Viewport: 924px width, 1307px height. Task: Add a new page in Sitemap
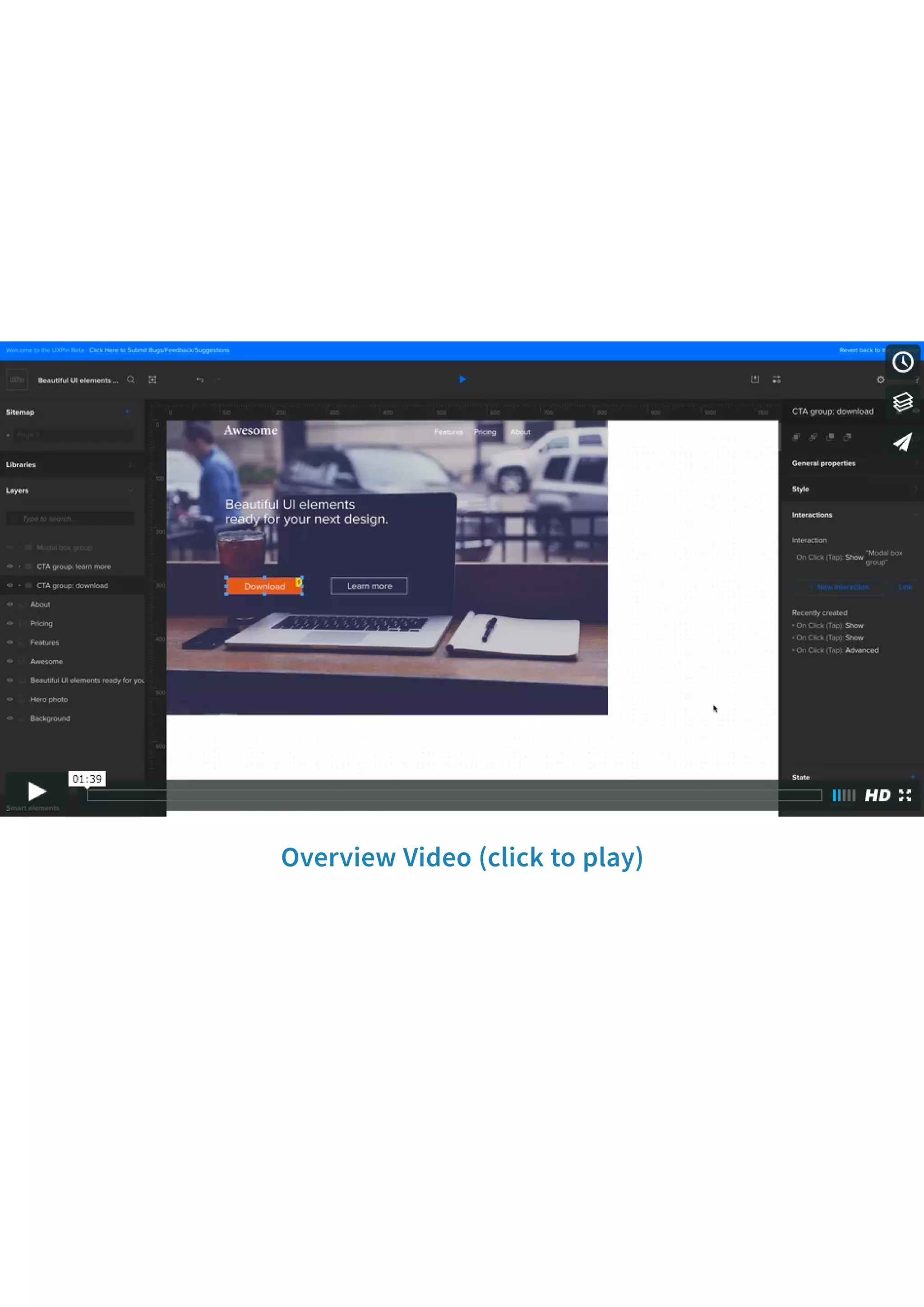point(127,412)
